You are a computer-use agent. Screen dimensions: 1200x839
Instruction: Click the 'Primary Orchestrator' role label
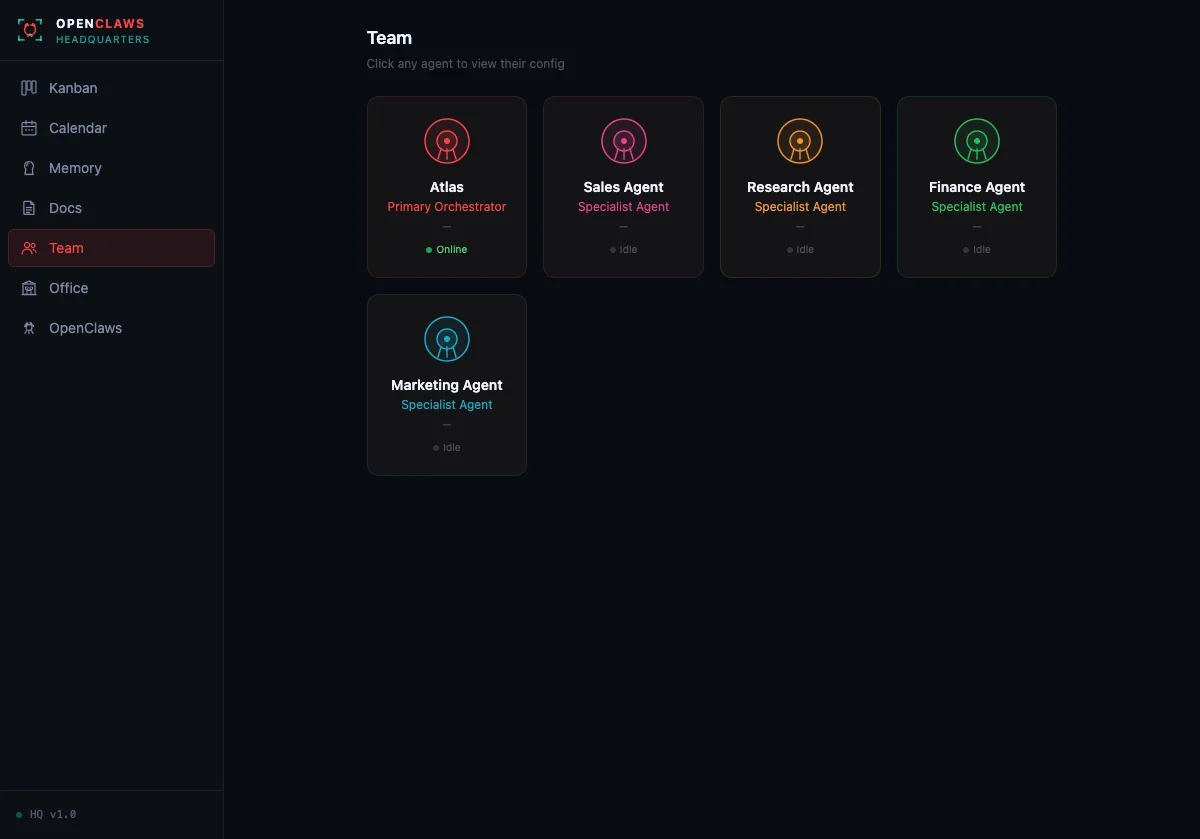tap(447, 207)
